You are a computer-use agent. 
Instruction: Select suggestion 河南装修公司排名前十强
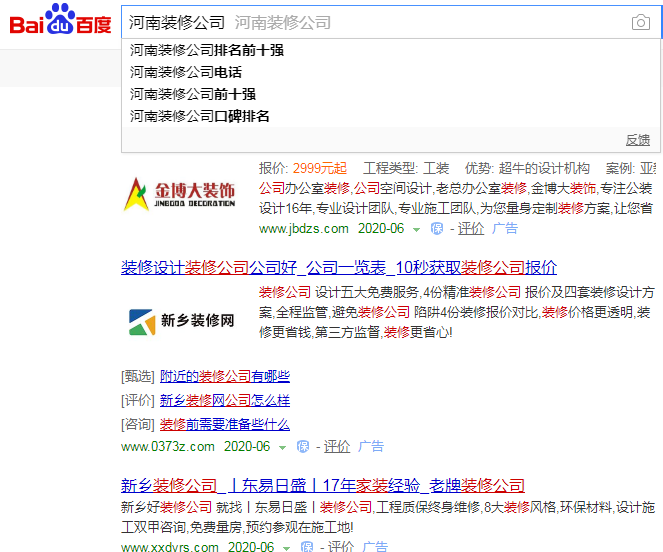[x=206, y=50]
